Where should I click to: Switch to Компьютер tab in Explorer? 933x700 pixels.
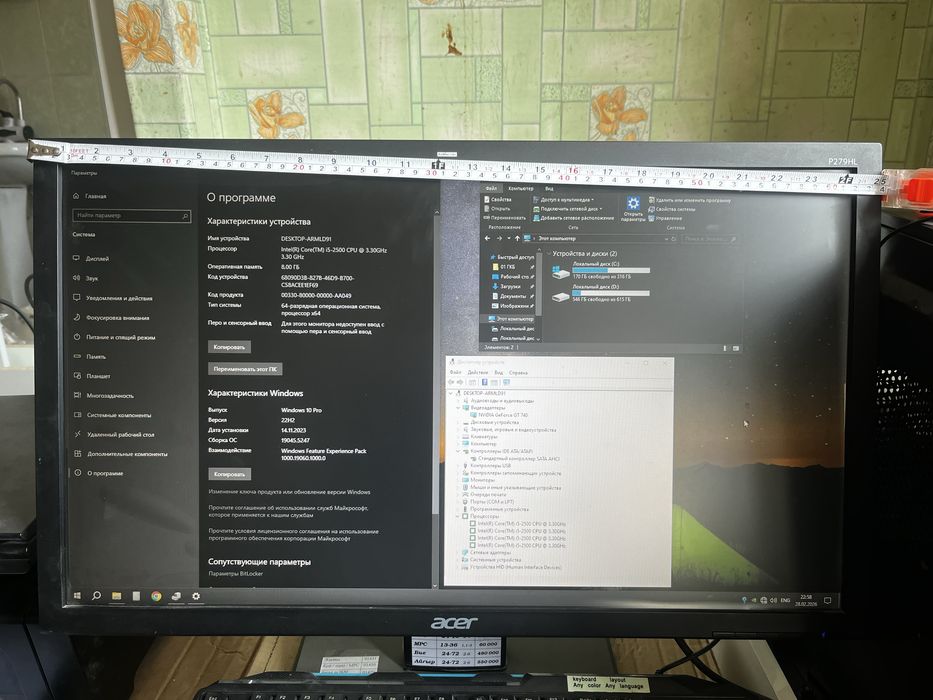[x=521, y=188]
